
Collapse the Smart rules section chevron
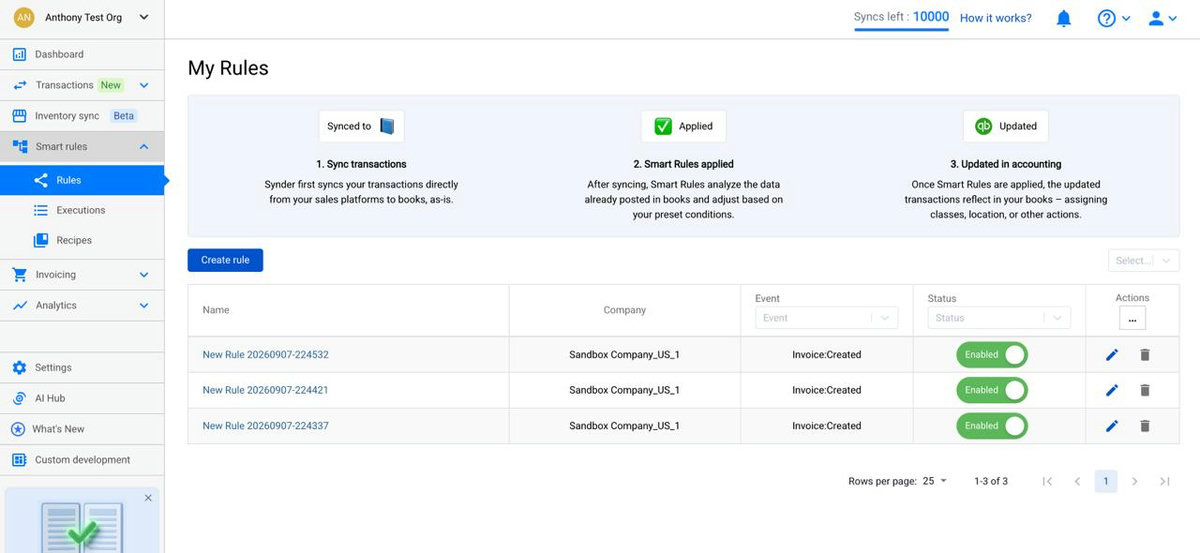pyautogui.click(x=144, y=146)
